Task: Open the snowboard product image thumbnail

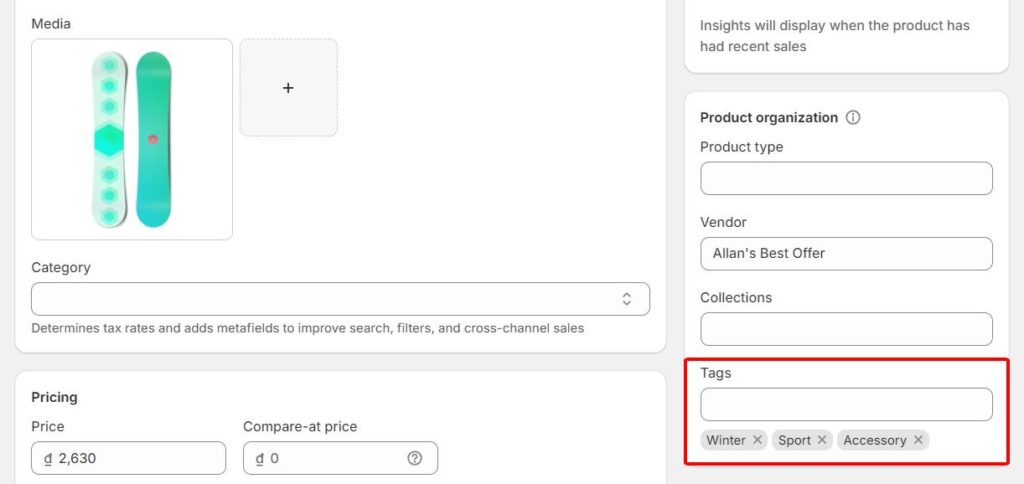Action: tap(132, 139)
